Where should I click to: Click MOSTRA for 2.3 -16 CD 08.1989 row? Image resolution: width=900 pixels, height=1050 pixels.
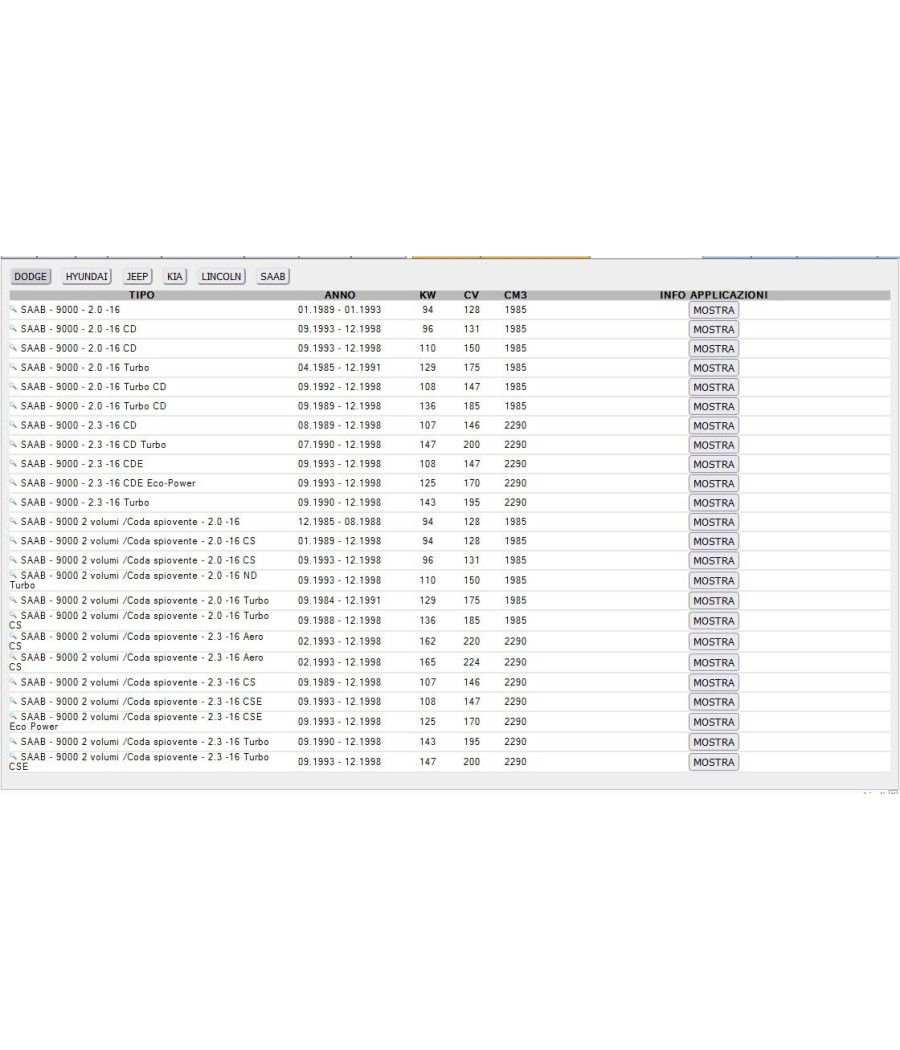click(x=714, y=426)
